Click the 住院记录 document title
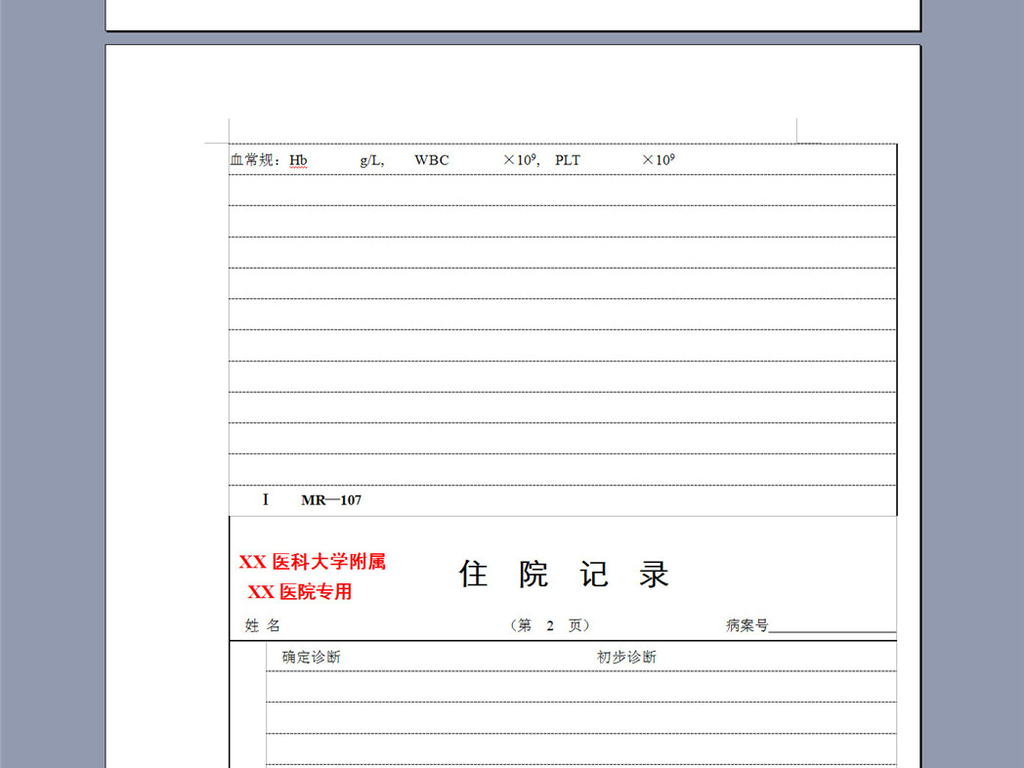Screen dimensions: 1024x768 coord(565,573)
